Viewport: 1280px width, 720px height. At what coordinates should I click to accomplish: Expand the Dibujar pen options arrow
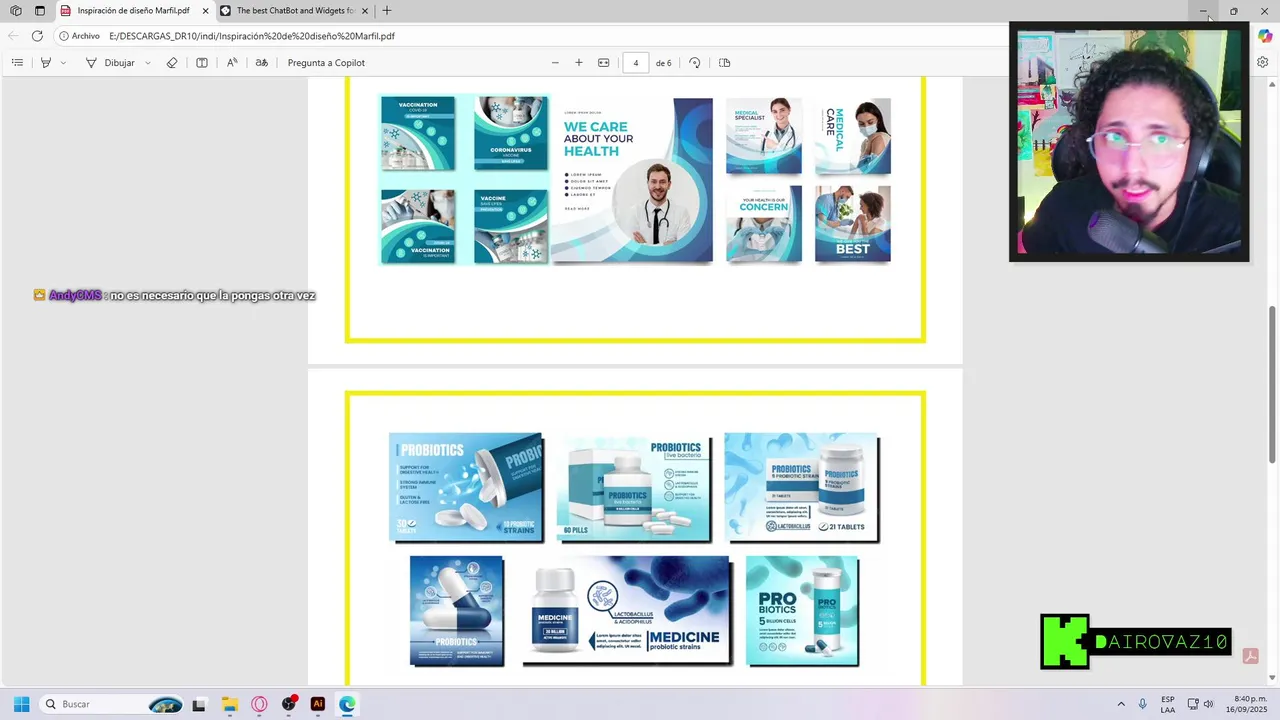click(148, 63)
